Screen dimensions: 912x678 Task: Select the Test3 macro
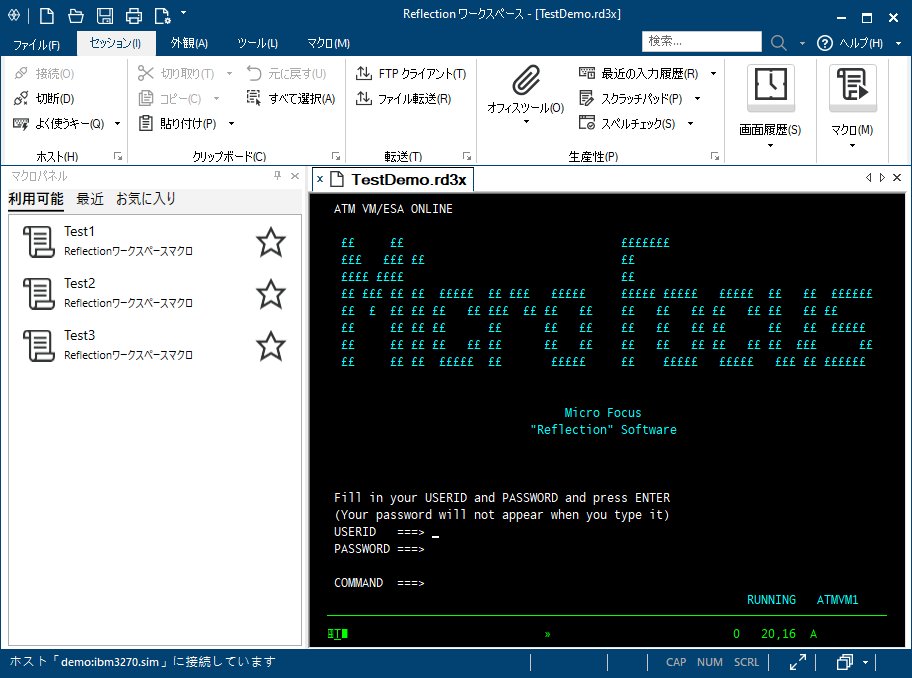coord(155,345)
